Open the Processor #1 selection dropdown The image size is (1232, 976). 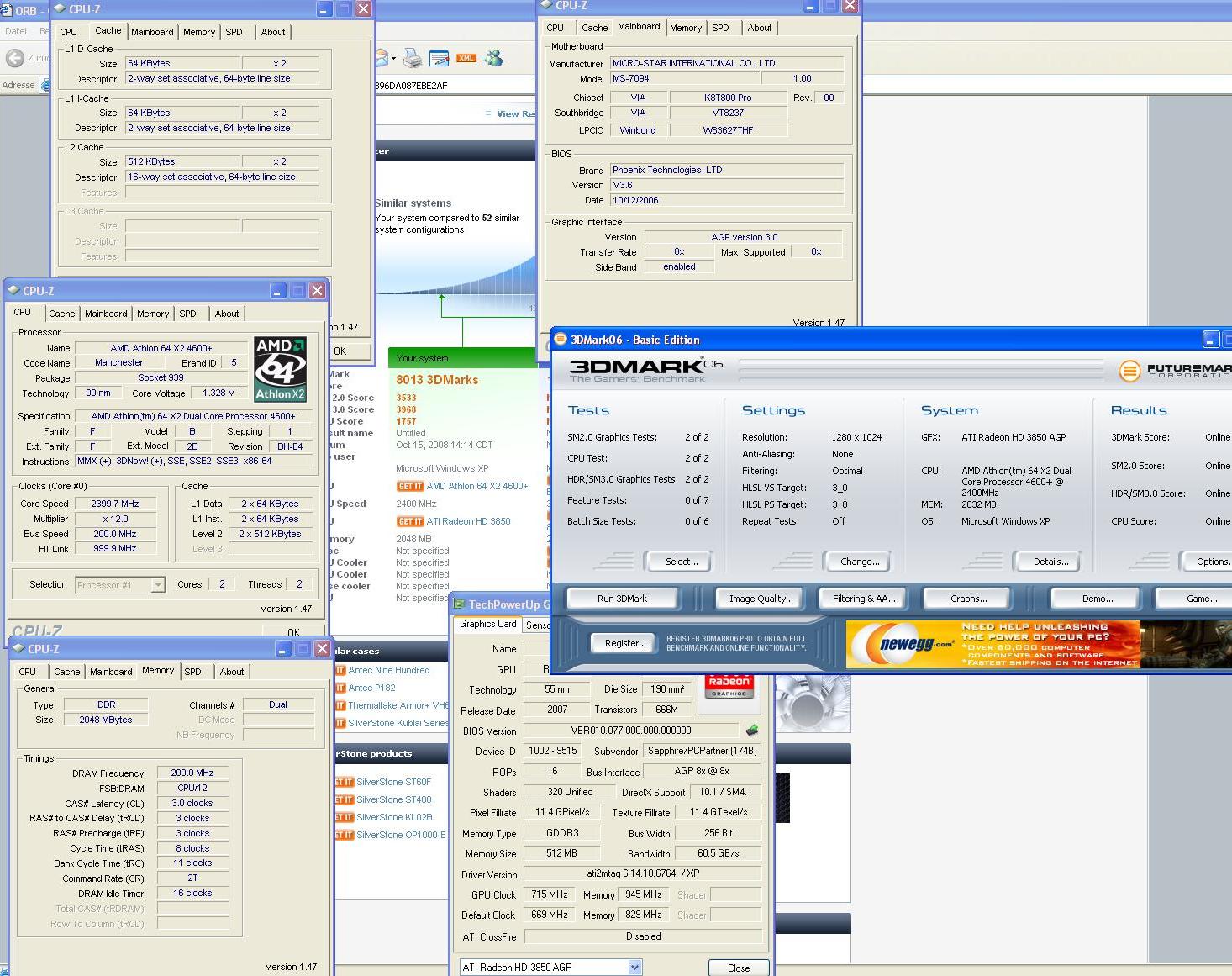tap(158, 585)
